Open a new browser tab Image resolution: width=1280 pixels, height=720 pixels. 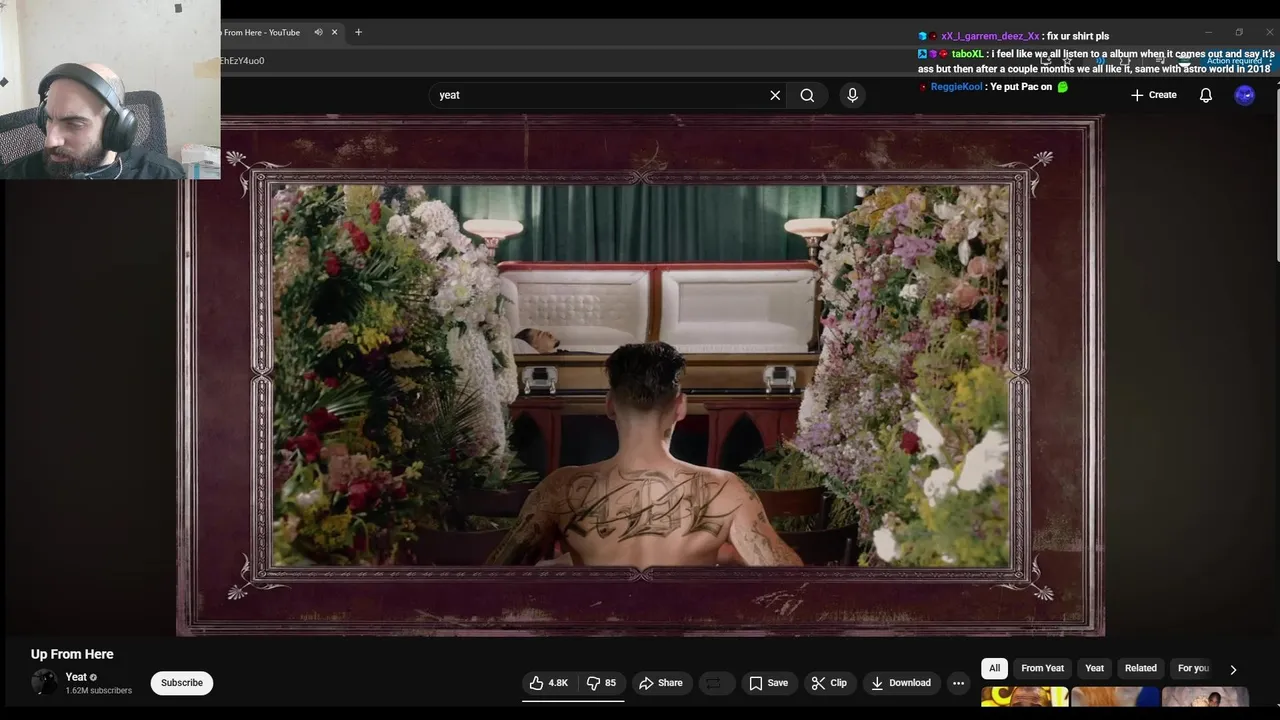(358, 32)
